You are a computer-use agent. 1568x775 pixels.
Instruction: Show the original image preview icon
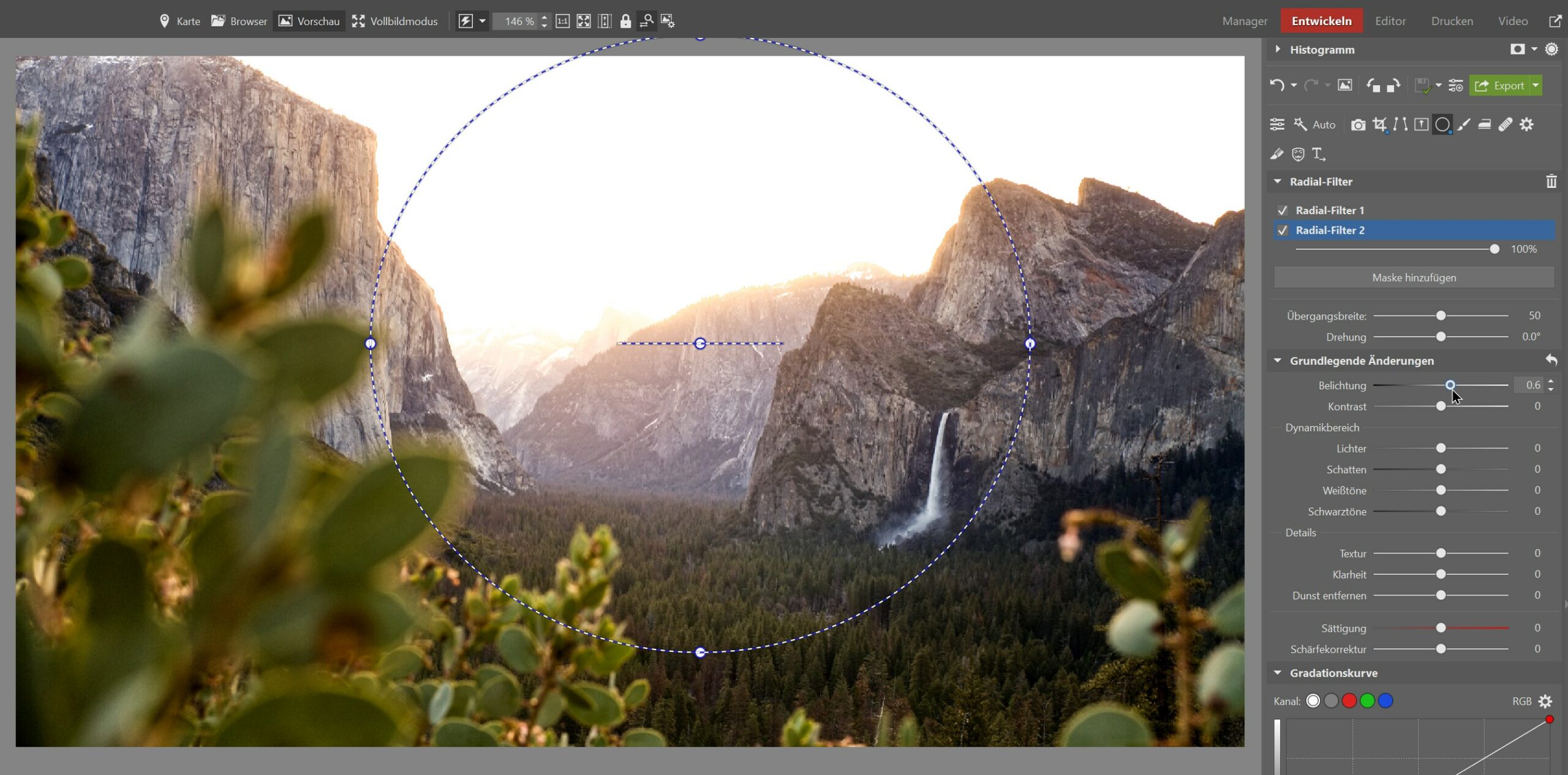[x=1344, y=86]
